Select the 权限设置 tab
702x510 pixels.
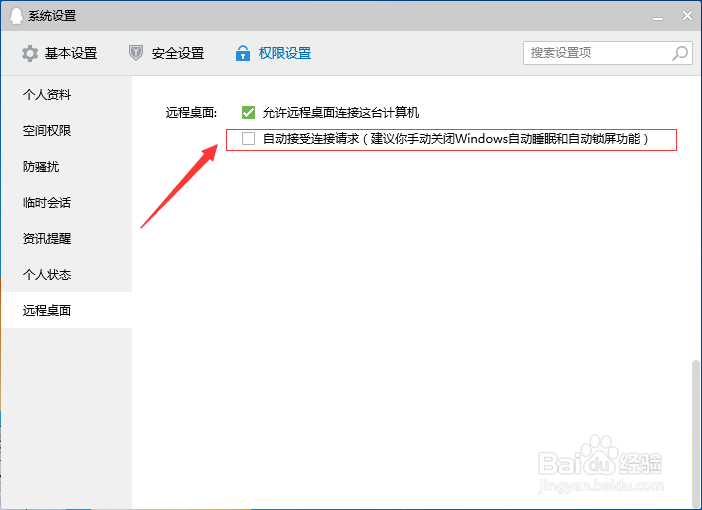tap(273, 53)
